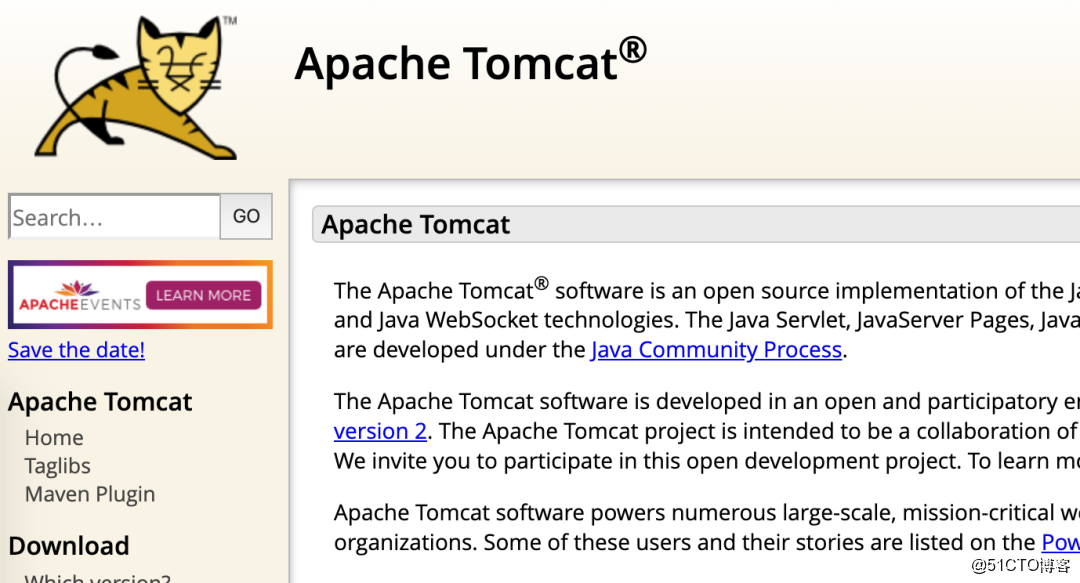The image size is (1080, 583).
Task: Click the LEARN MORE banner button
Action: click(203, 295)
